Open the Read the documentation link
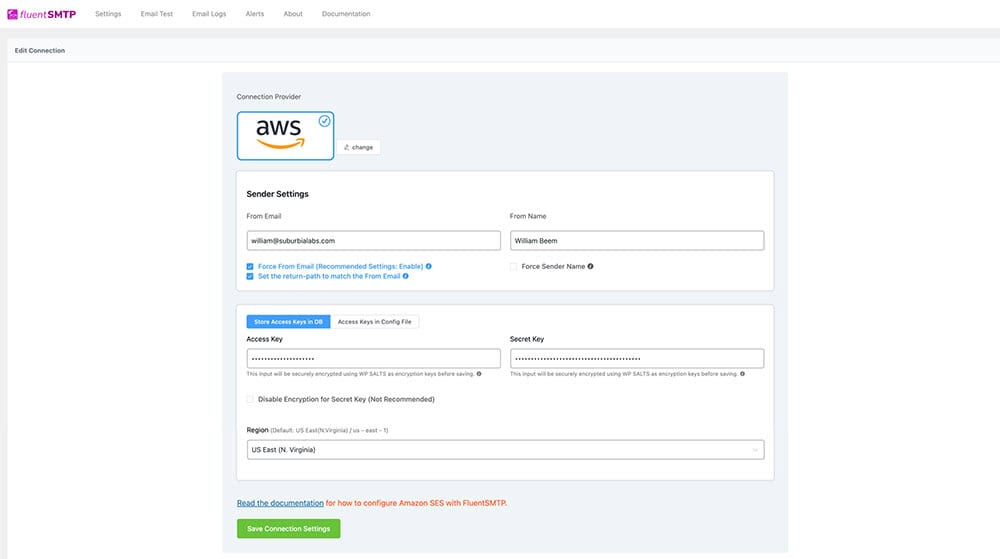This screenshot has height=559, width=1000. tap(280, 503)
